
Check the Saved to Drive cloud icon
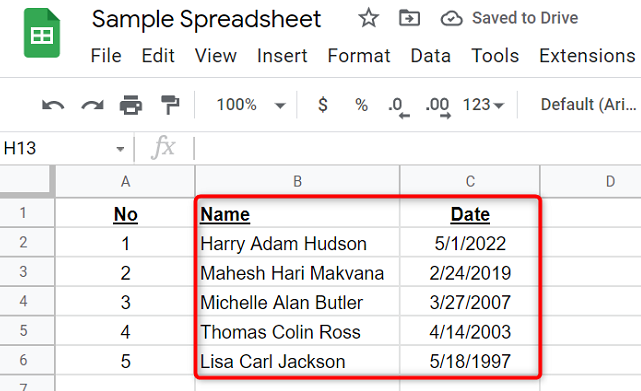(451, 19)
